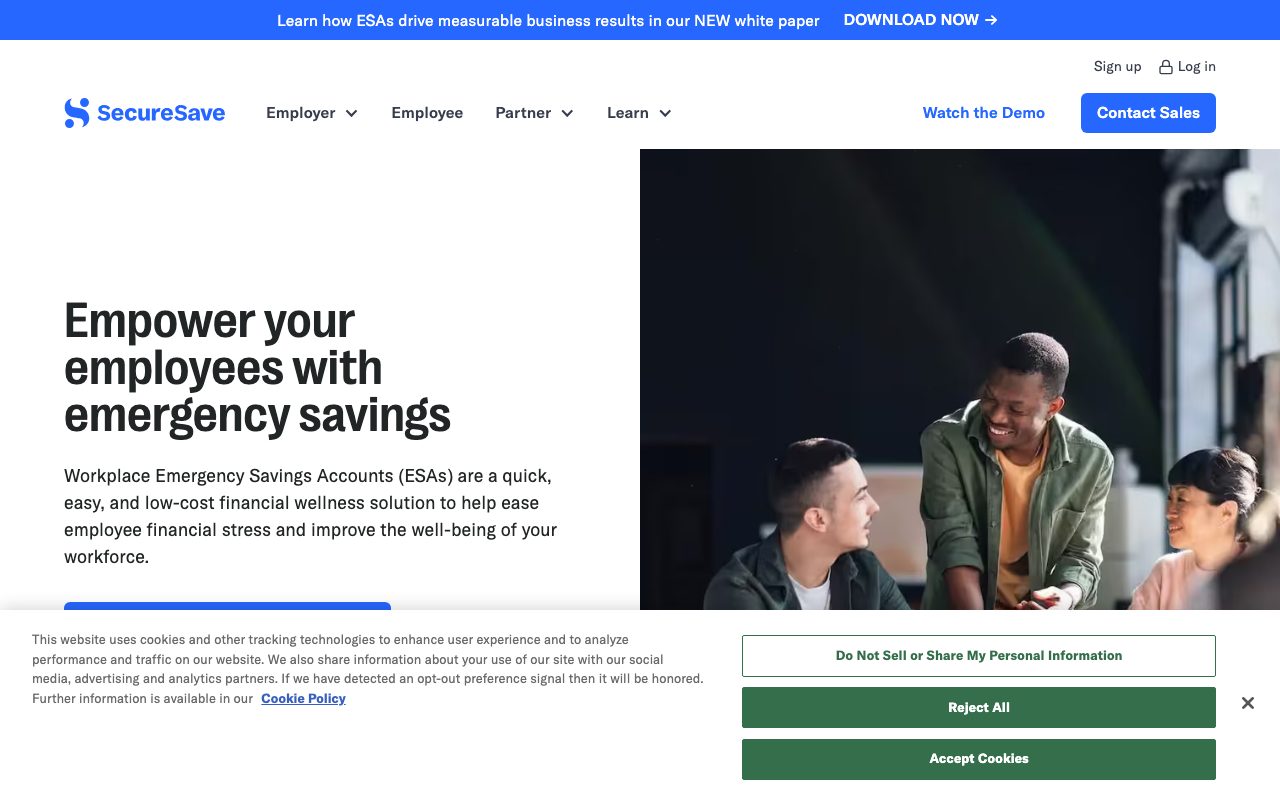Click Do Not Sell or Share button

[x=979, y=656]
